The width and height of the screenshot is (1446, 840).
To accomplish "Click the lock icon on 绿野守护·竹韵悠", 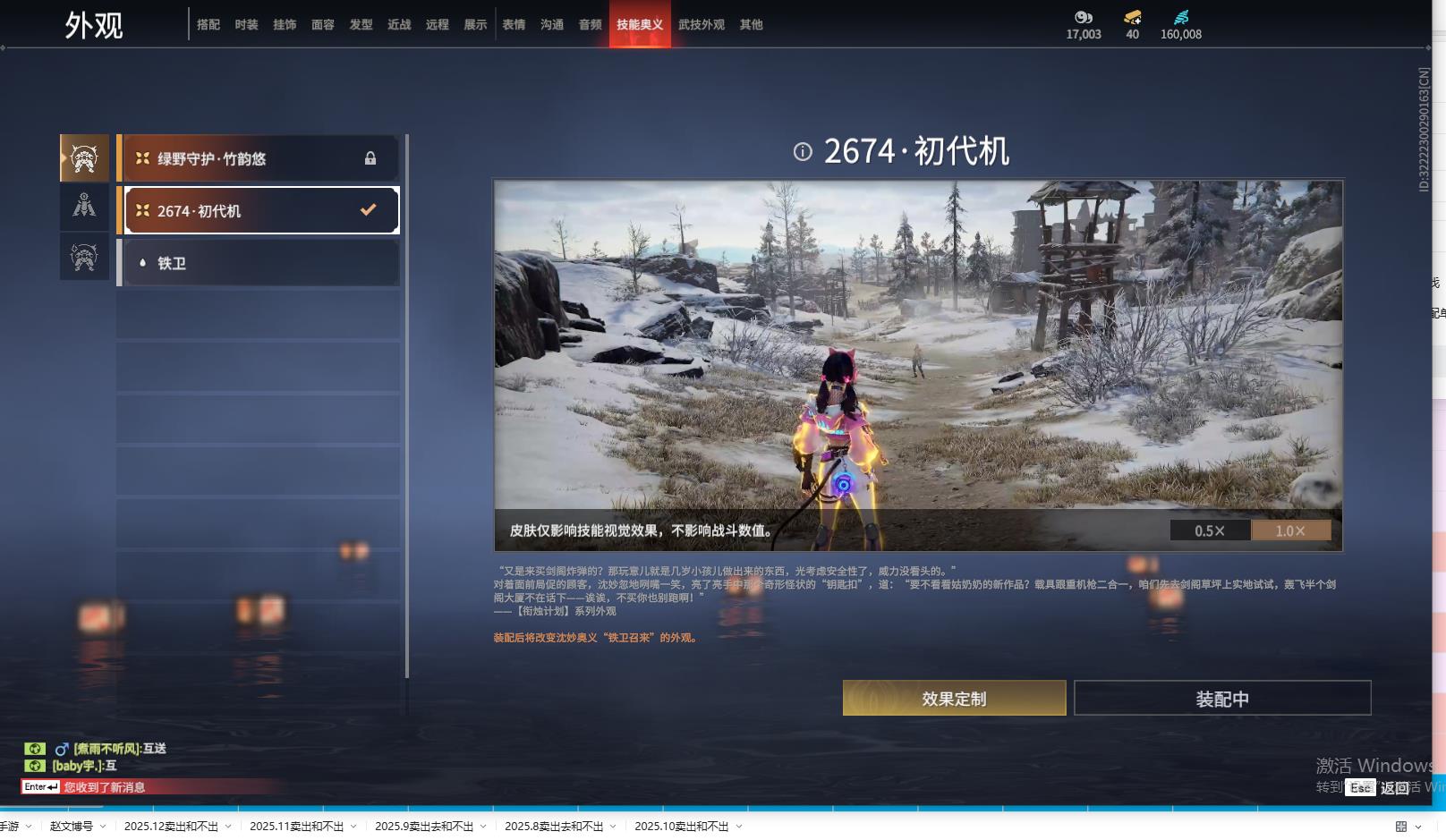I will click(x=370, y=158).
